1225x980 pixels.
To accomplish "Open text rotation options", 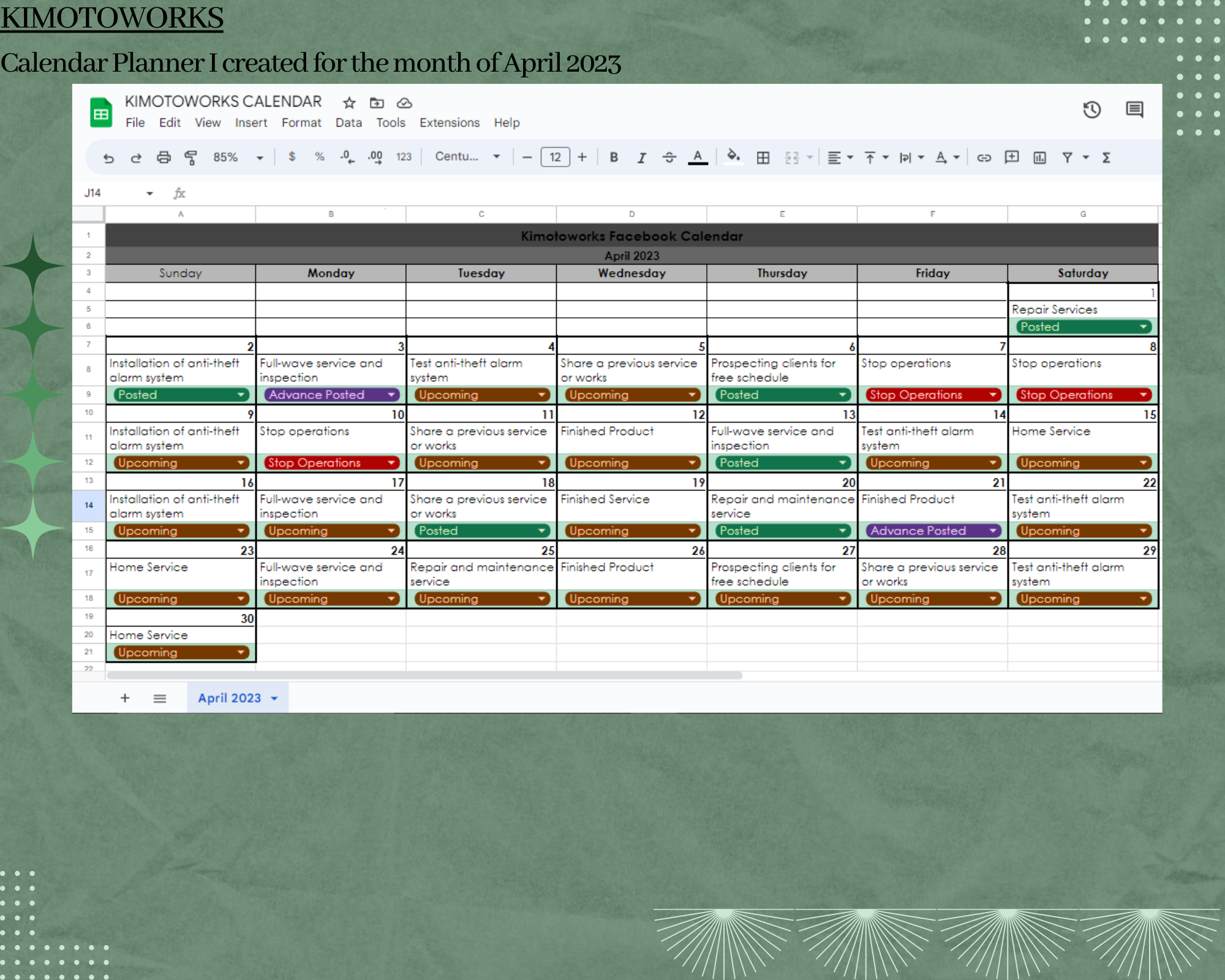I will click(947, 158).
